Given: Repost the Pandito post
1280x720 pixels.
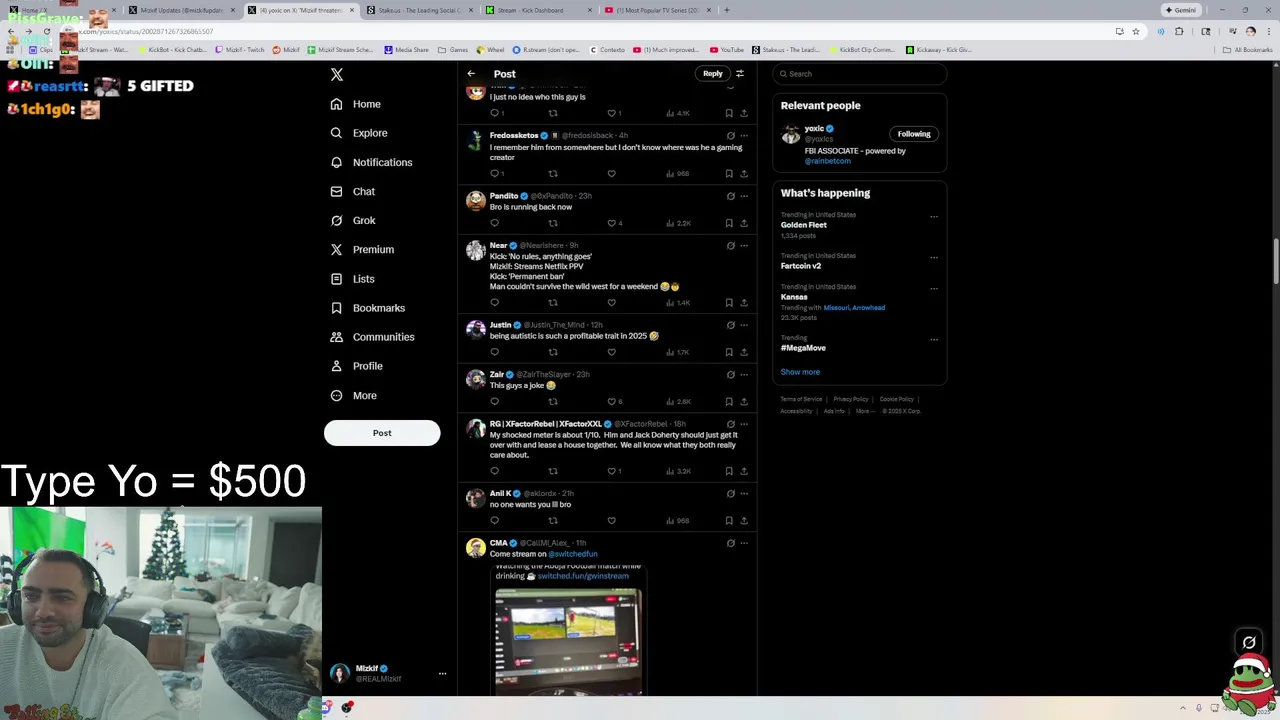Looking at the screenshot, I should [x=553, y=223].
